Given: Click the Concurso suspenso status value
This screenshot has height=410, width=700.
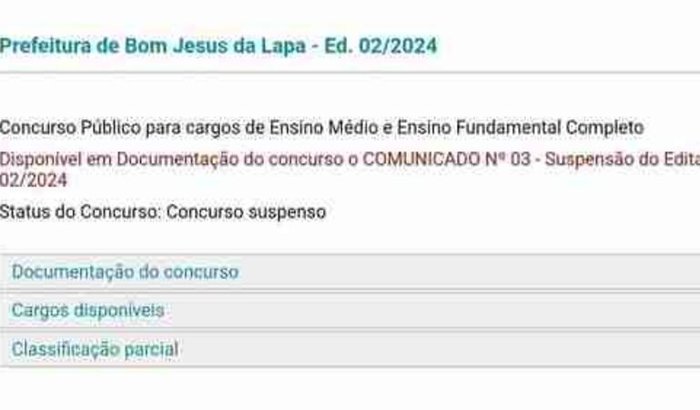Looking at the screenshot, I should coord(246,212).
